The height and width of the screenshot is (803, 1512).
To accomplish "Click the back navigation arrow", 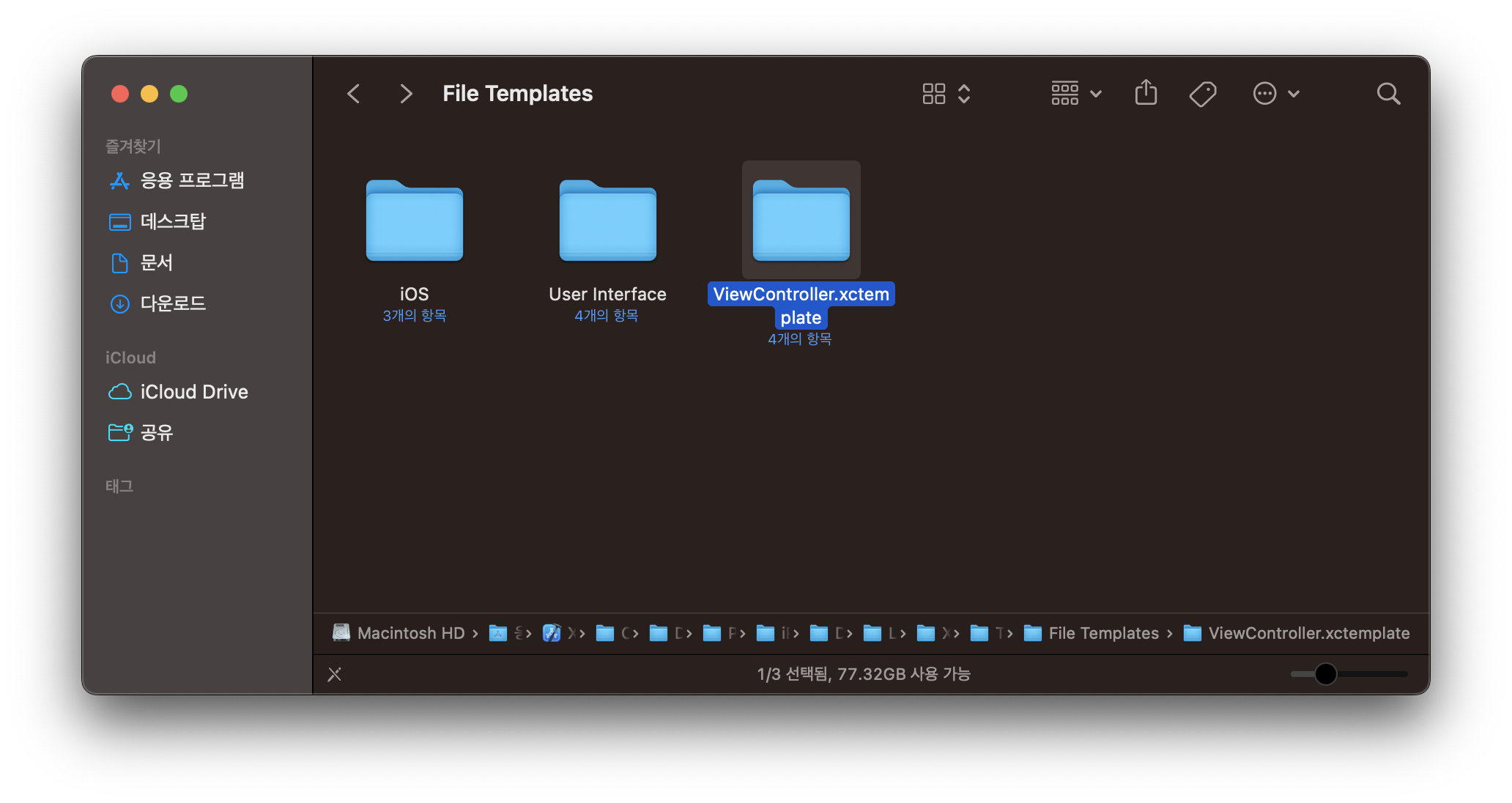I will click(x=354, y=94).
